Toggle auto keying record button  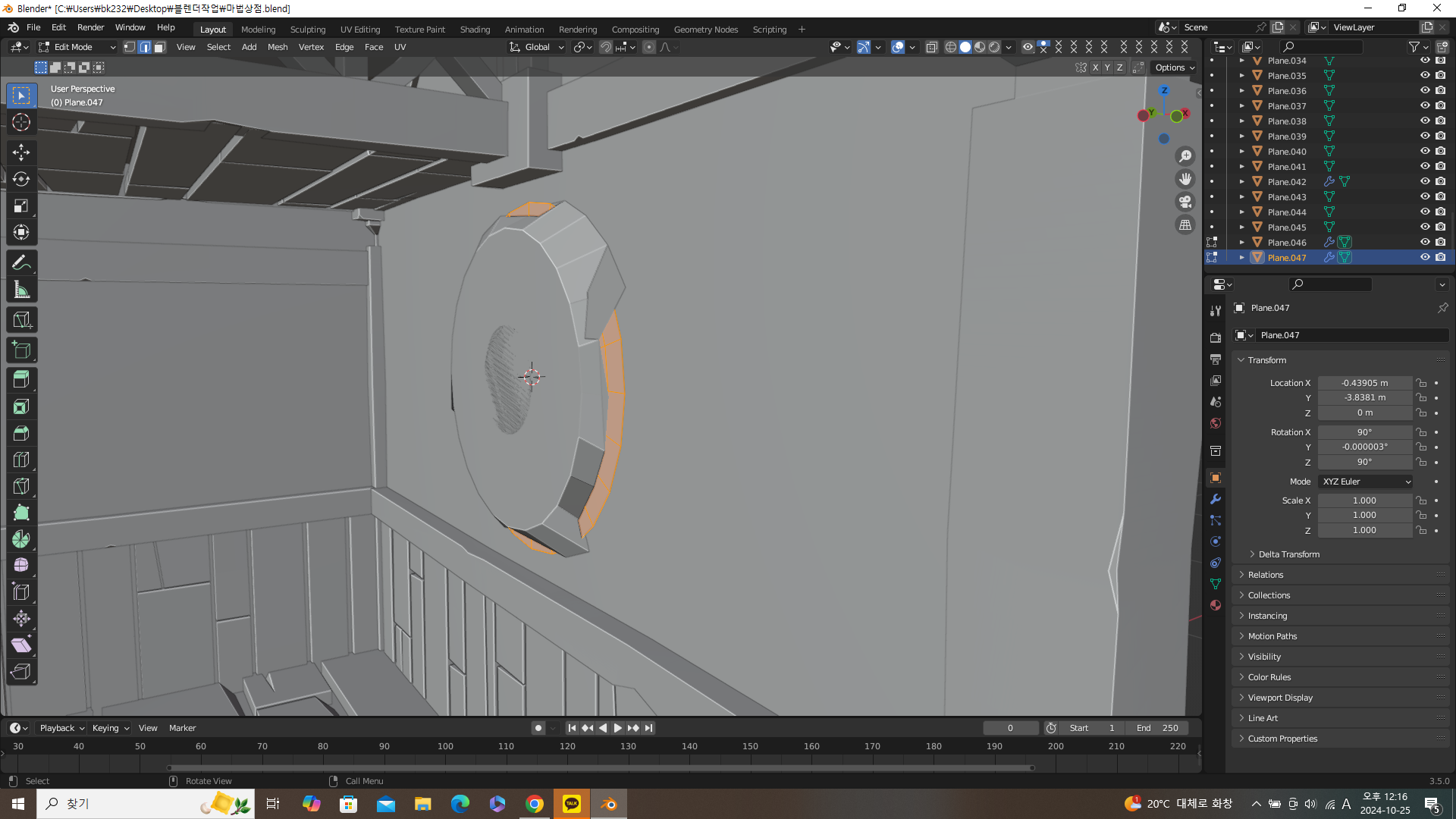point(538,728)
